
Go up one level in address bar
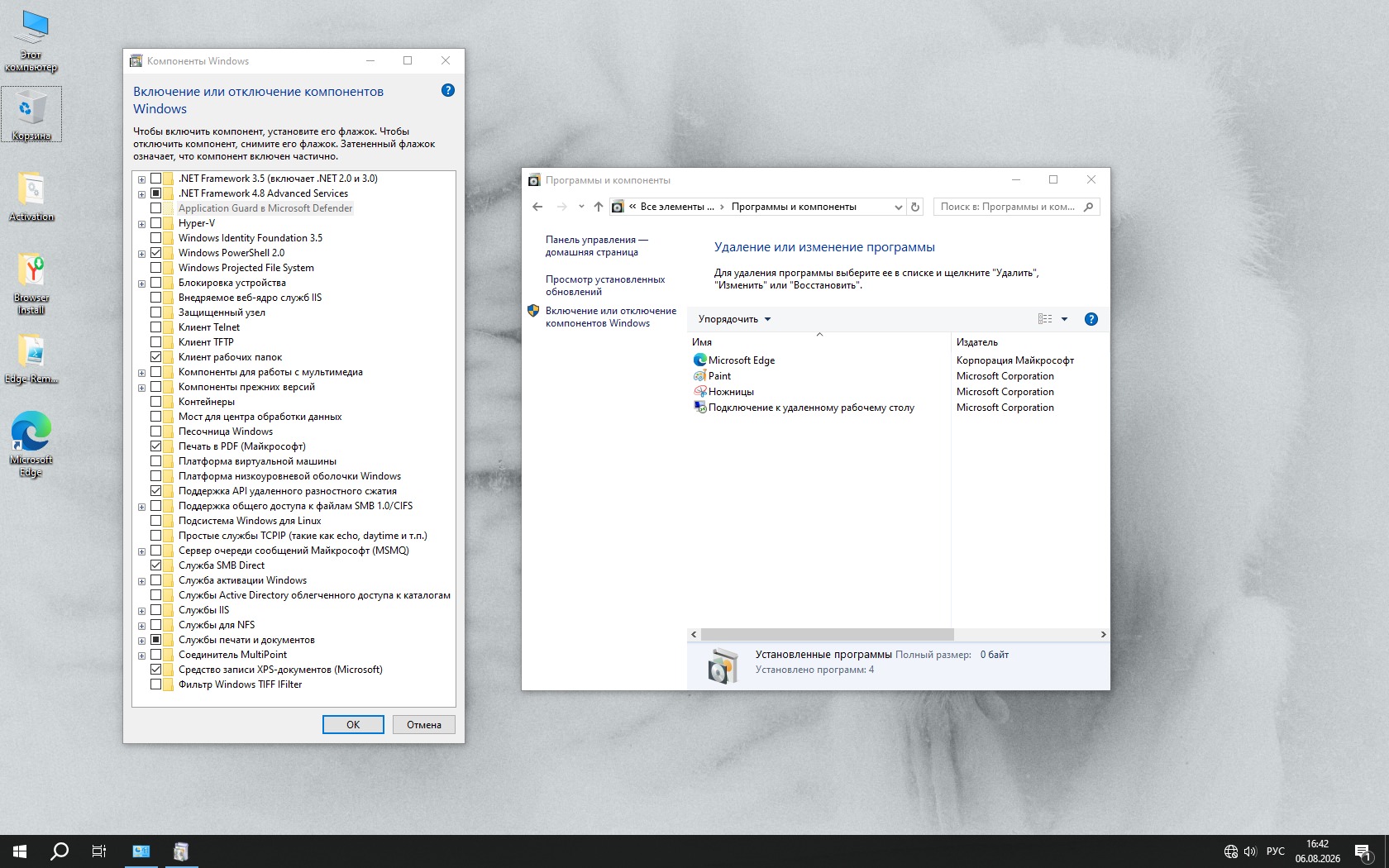pyautogui.click(x=599, y=207)
